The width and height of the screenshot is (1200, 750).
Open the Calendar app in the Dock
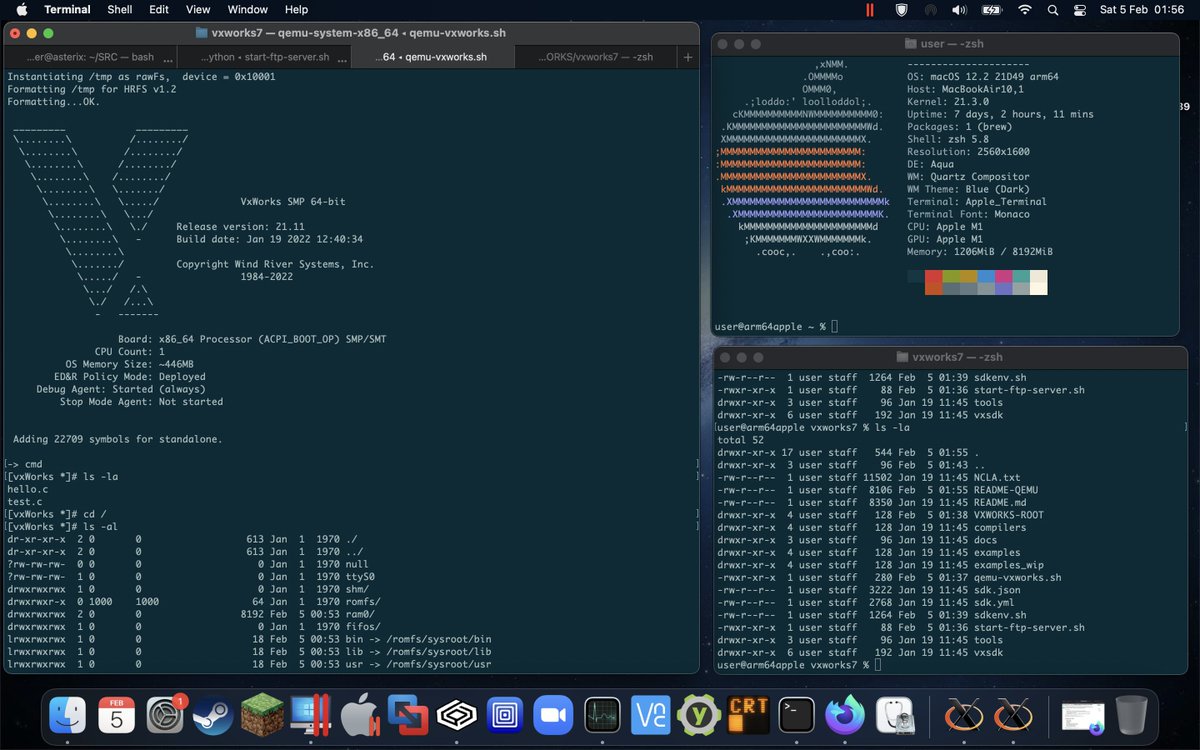click(117, 715)
